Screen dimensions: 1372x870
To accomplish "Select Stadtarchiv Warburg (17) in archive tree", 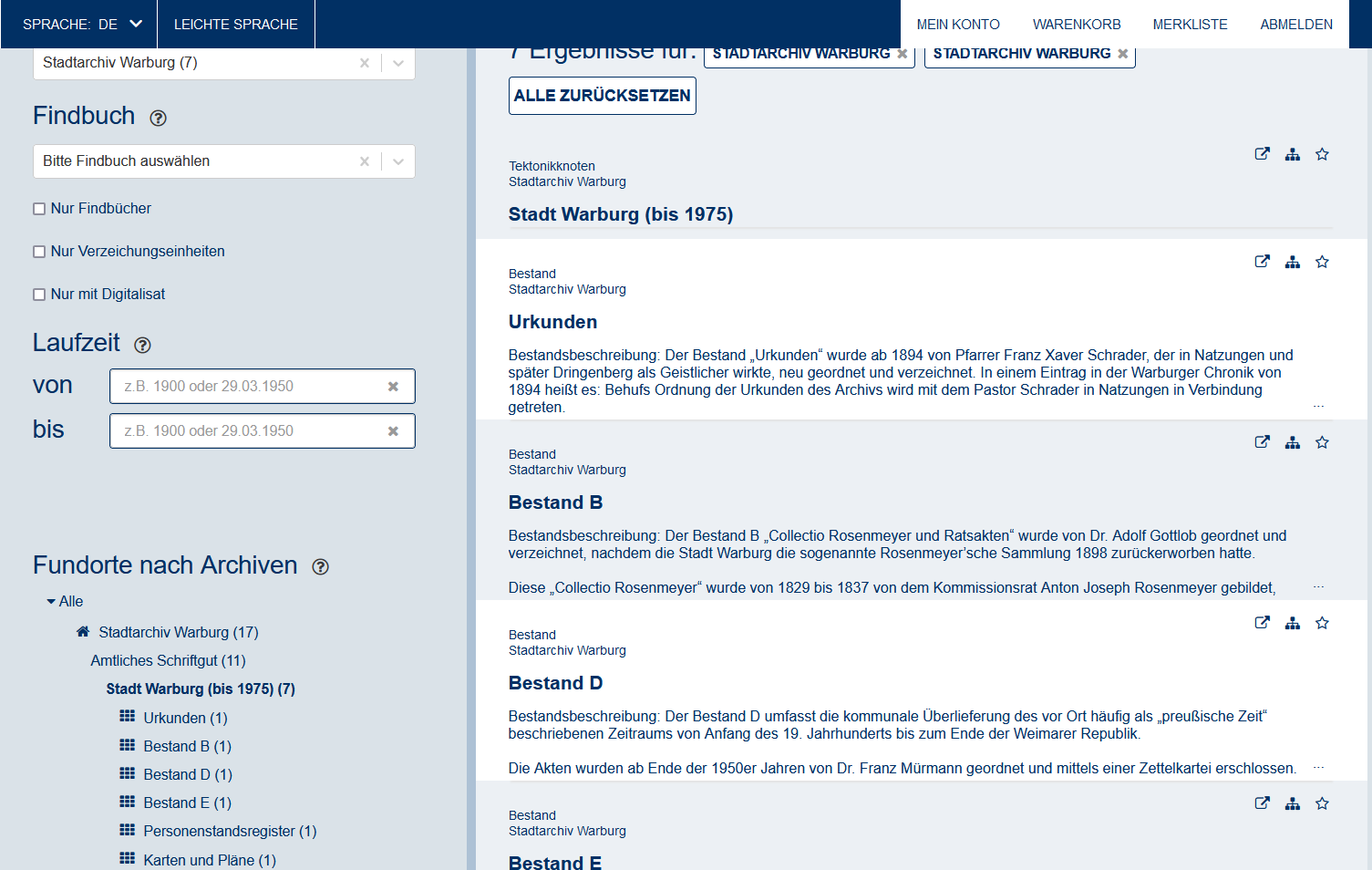I will pos(179,632).
